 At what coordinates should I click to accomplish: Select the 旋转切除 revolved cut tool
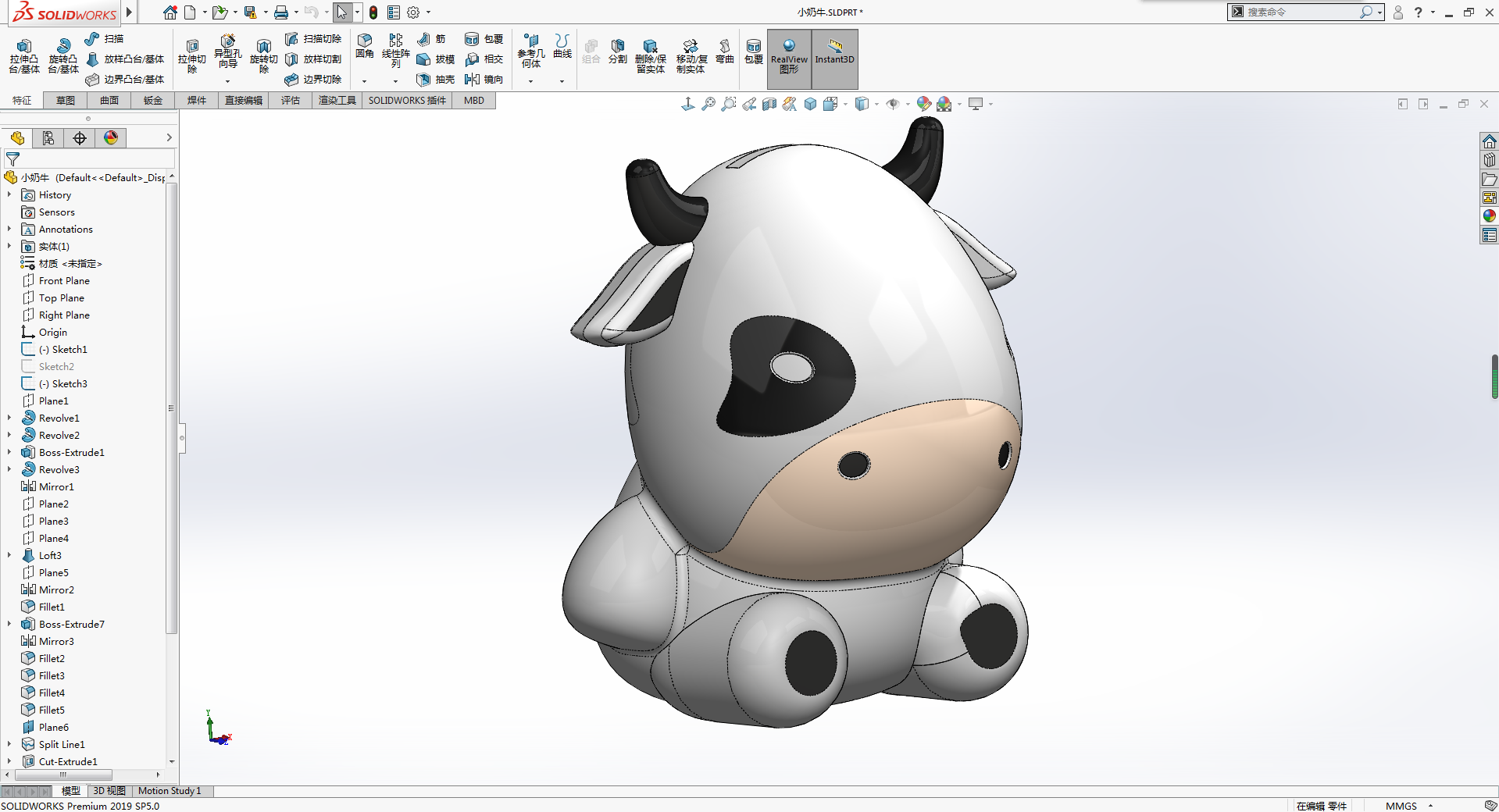pyautogui.click(x=264, y=55)
